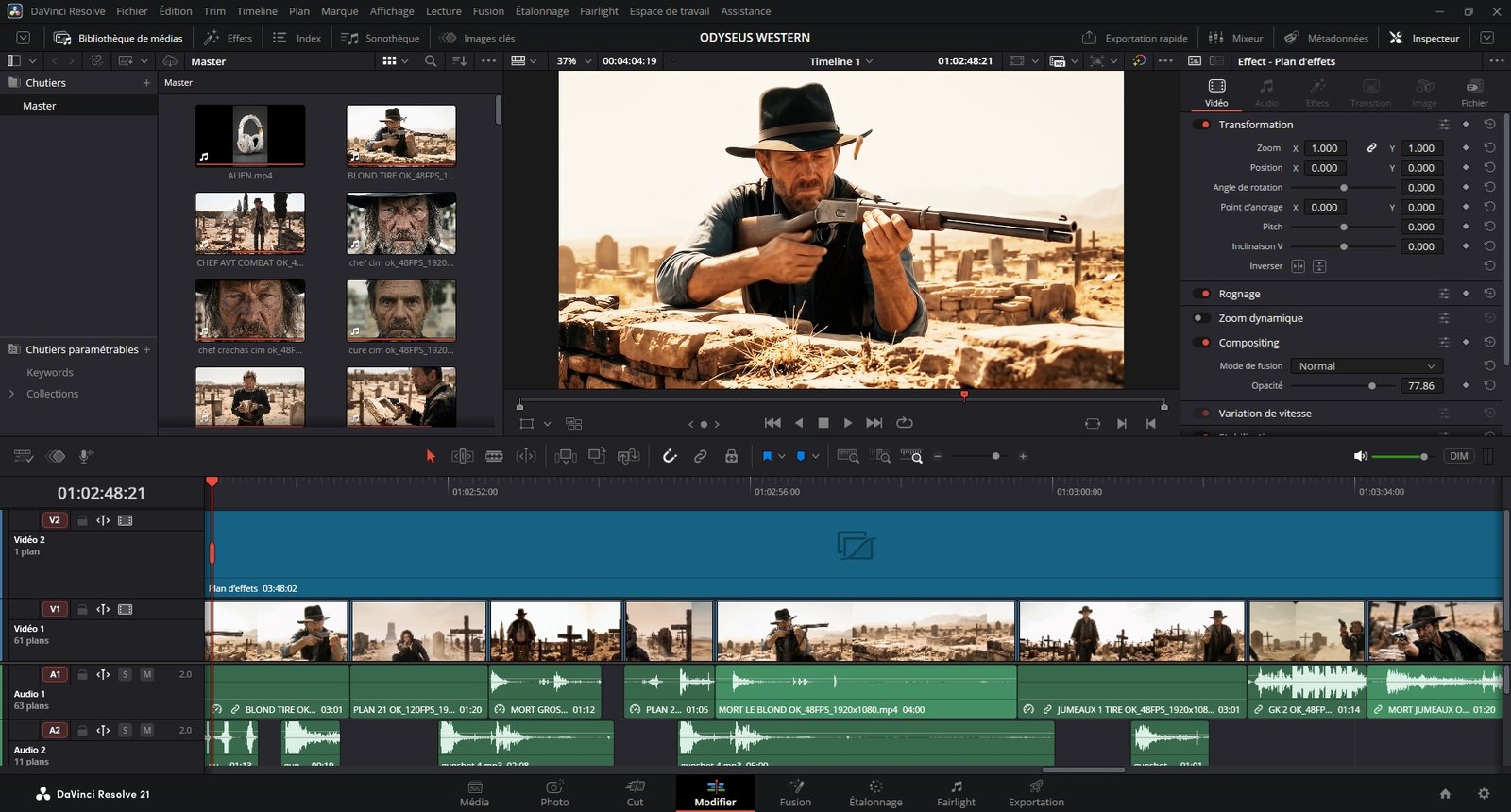Open Bibliothèque de médias panel
The width and height of the screenshot is (1511, 812).
click(119, 38)
